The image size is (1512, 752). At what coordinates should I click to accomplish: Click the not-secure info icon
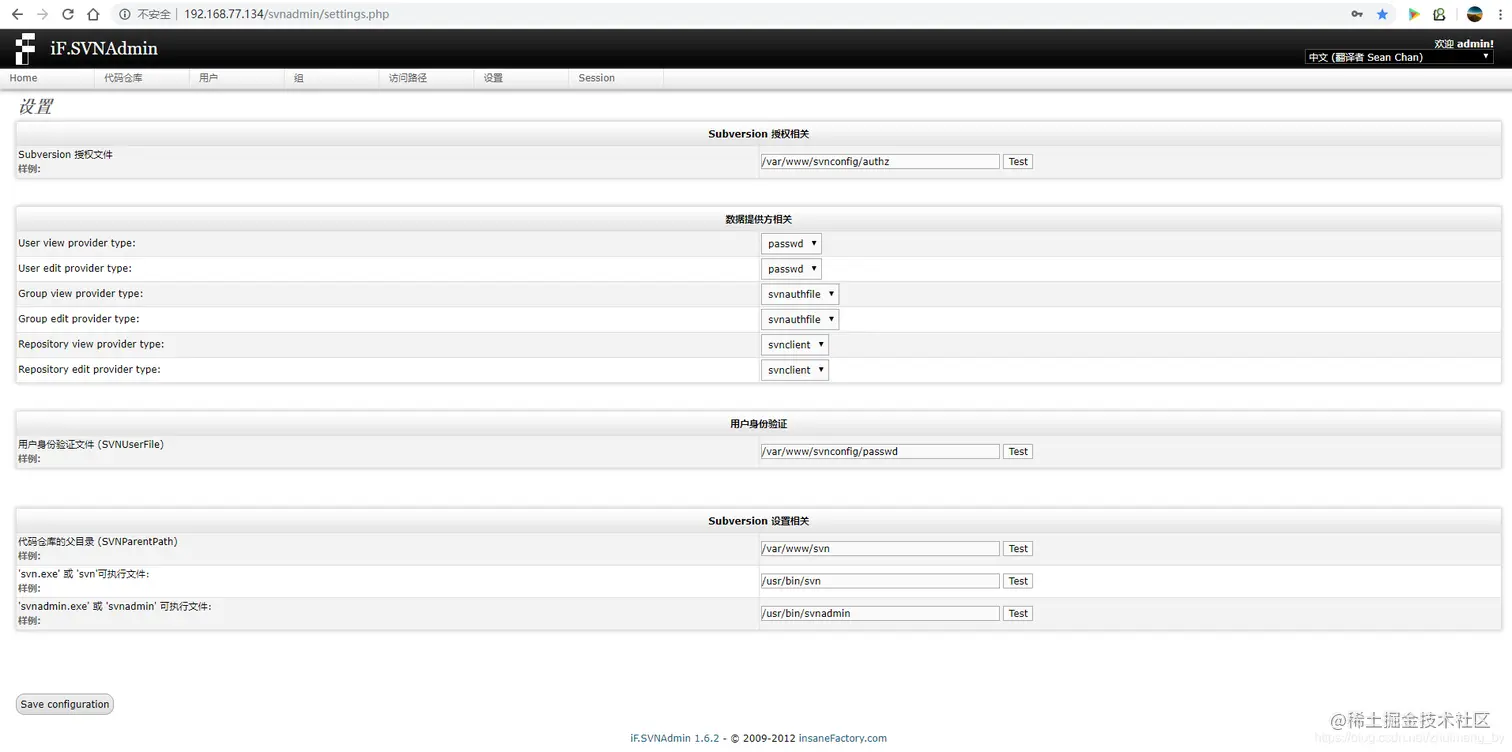pos(125,14)
